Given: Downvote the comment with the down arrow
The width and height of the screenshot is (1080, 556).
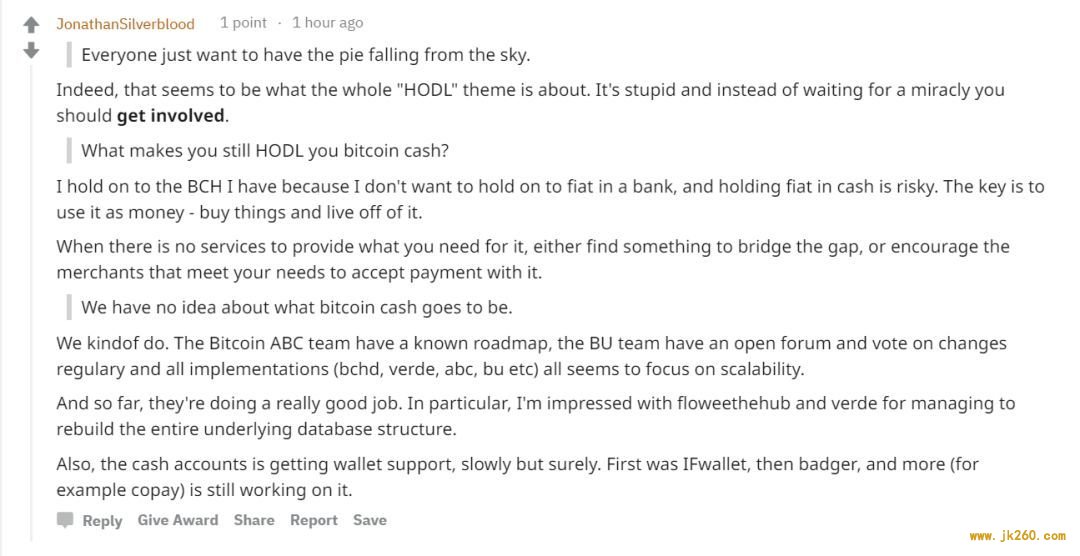Looking at the screenshot, I should pos(31,50).
